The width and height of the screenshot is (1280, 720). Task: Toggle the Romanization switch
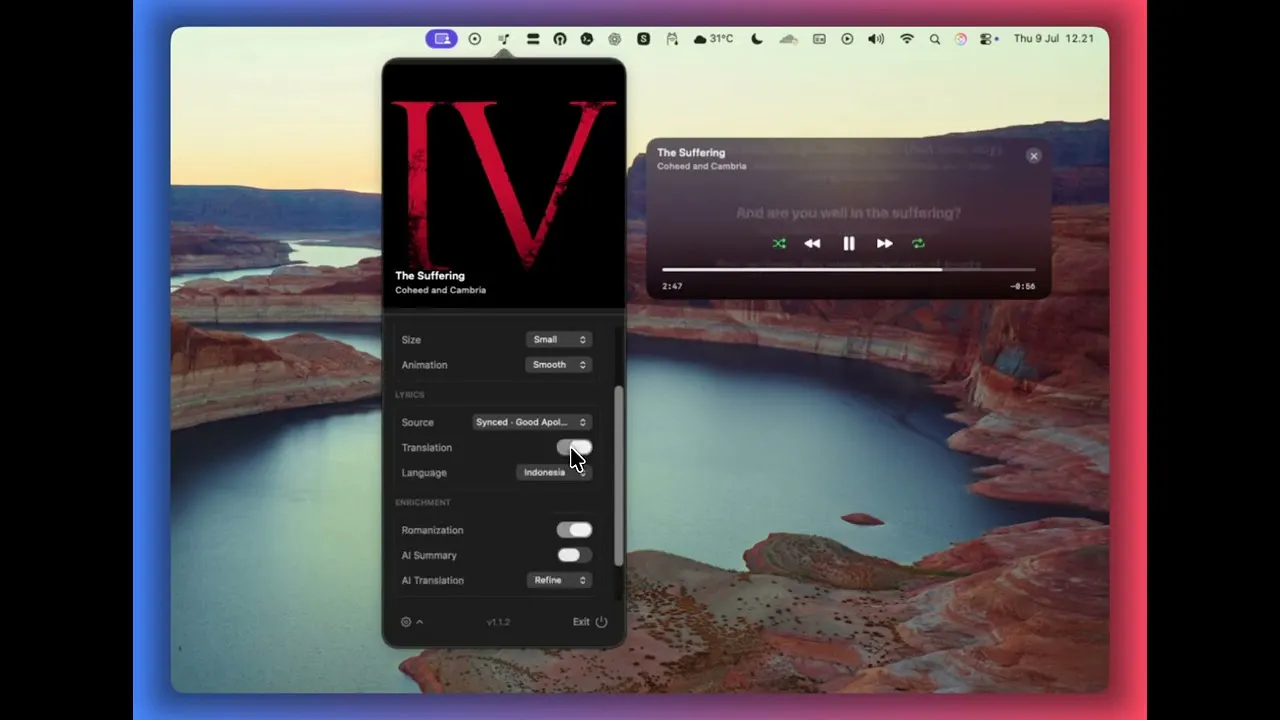[x=575, y=530]
